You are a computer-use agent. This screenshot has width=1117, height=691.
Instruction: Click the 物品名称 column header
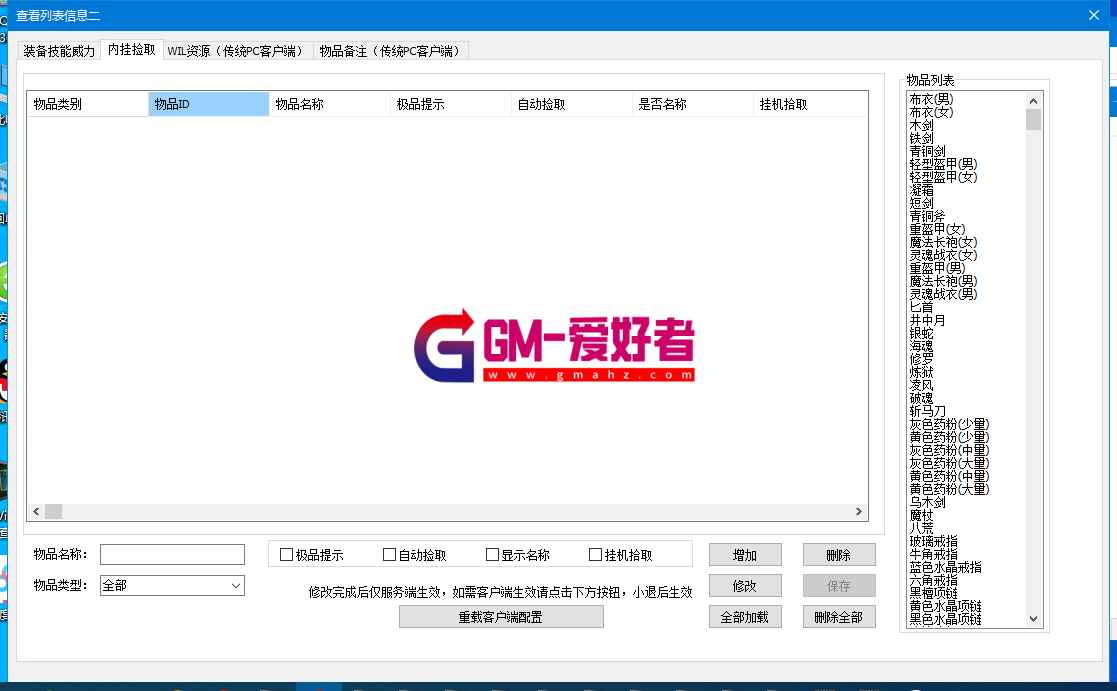[x=330, y=104]
